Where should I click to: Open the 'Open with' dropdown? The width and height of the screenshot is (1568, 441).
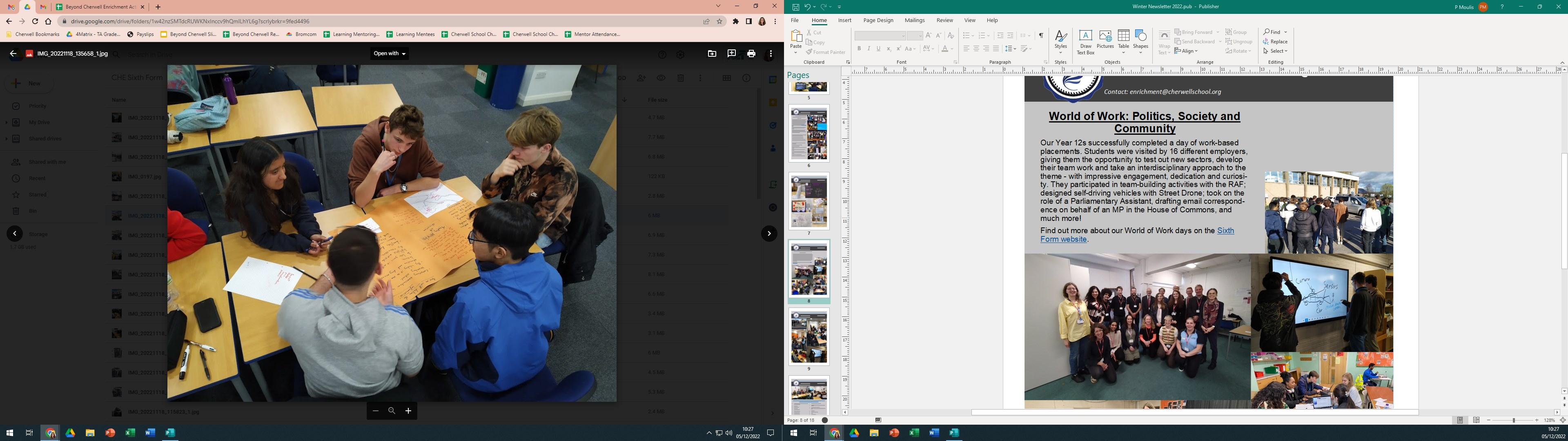pyautogui.click(x=390, y=53)
